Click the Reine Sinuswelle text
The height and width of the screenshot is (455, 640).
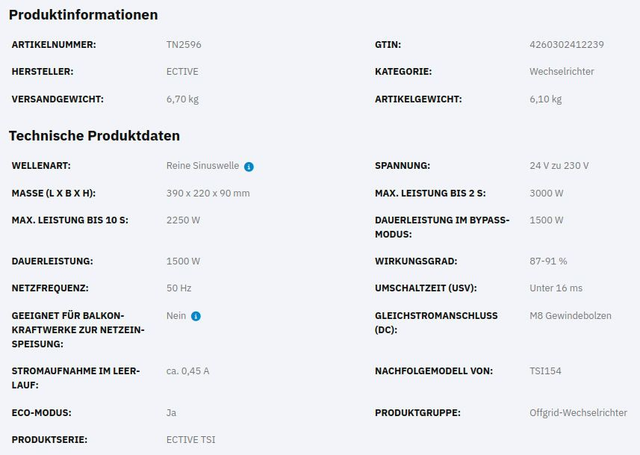pyautogui.click(x=203, y=166)
